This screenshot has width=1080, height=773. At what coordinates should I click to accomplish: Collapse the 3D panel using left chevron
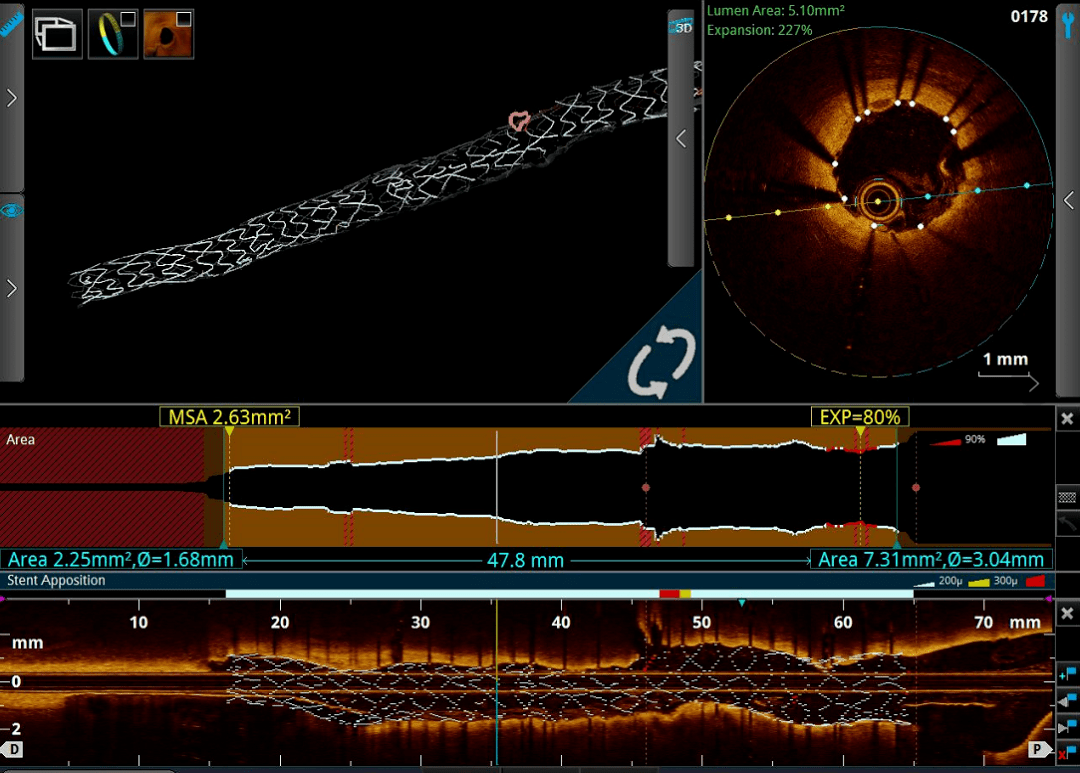coord(681,139)
